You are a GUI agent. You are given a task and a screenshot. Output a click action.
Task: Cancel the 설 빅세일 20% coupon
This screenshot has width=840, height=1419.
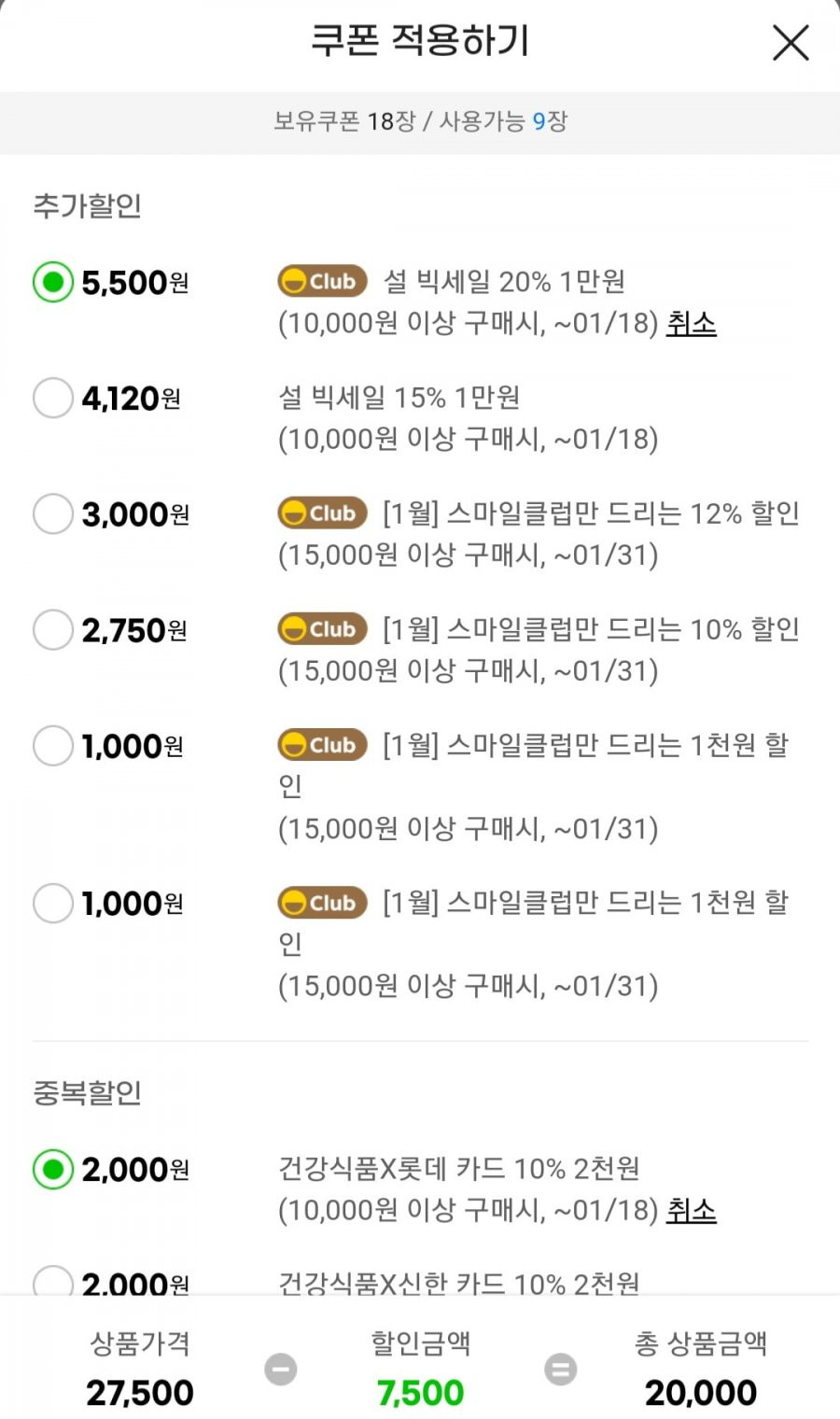(691, 323)
